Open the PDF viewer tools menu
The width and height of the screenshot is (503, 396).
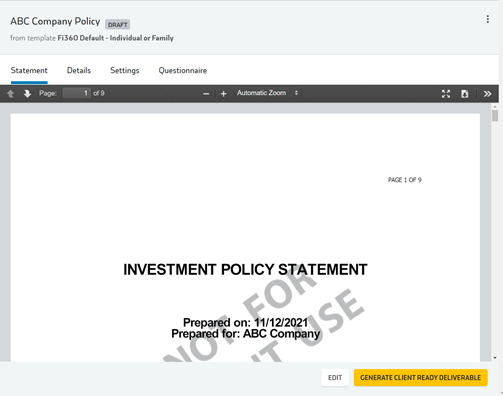[487, 94]
